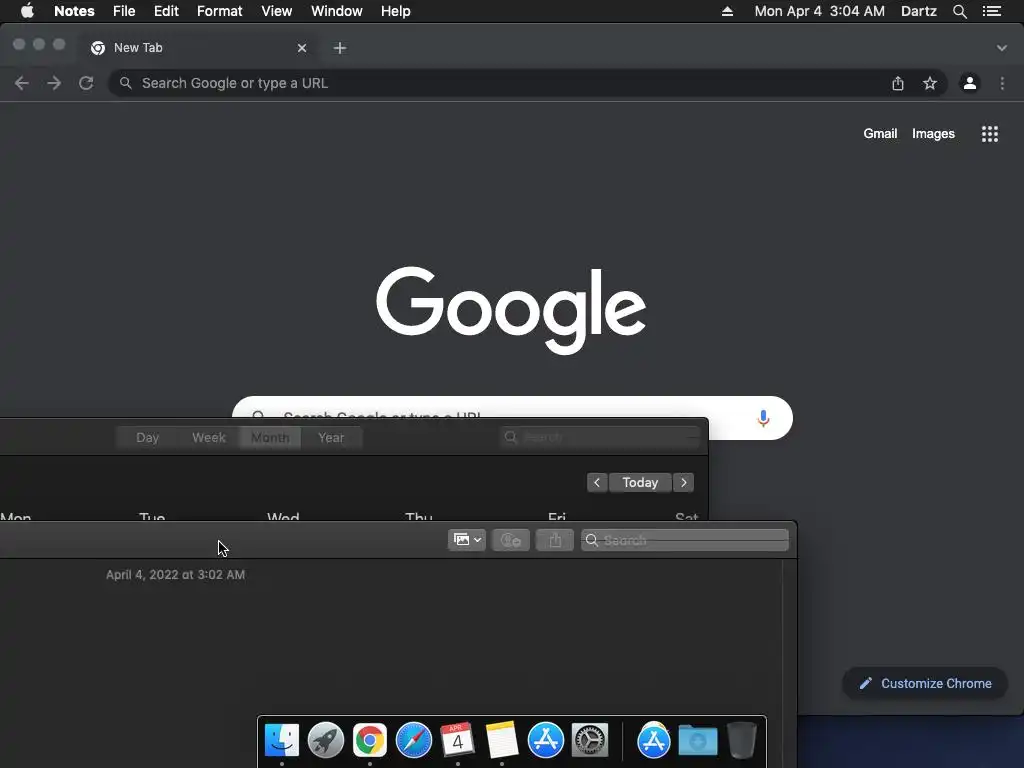The width and height of the screenshot is (1024, 768).
Task: Open the Help menu
Action: [396, 11]
